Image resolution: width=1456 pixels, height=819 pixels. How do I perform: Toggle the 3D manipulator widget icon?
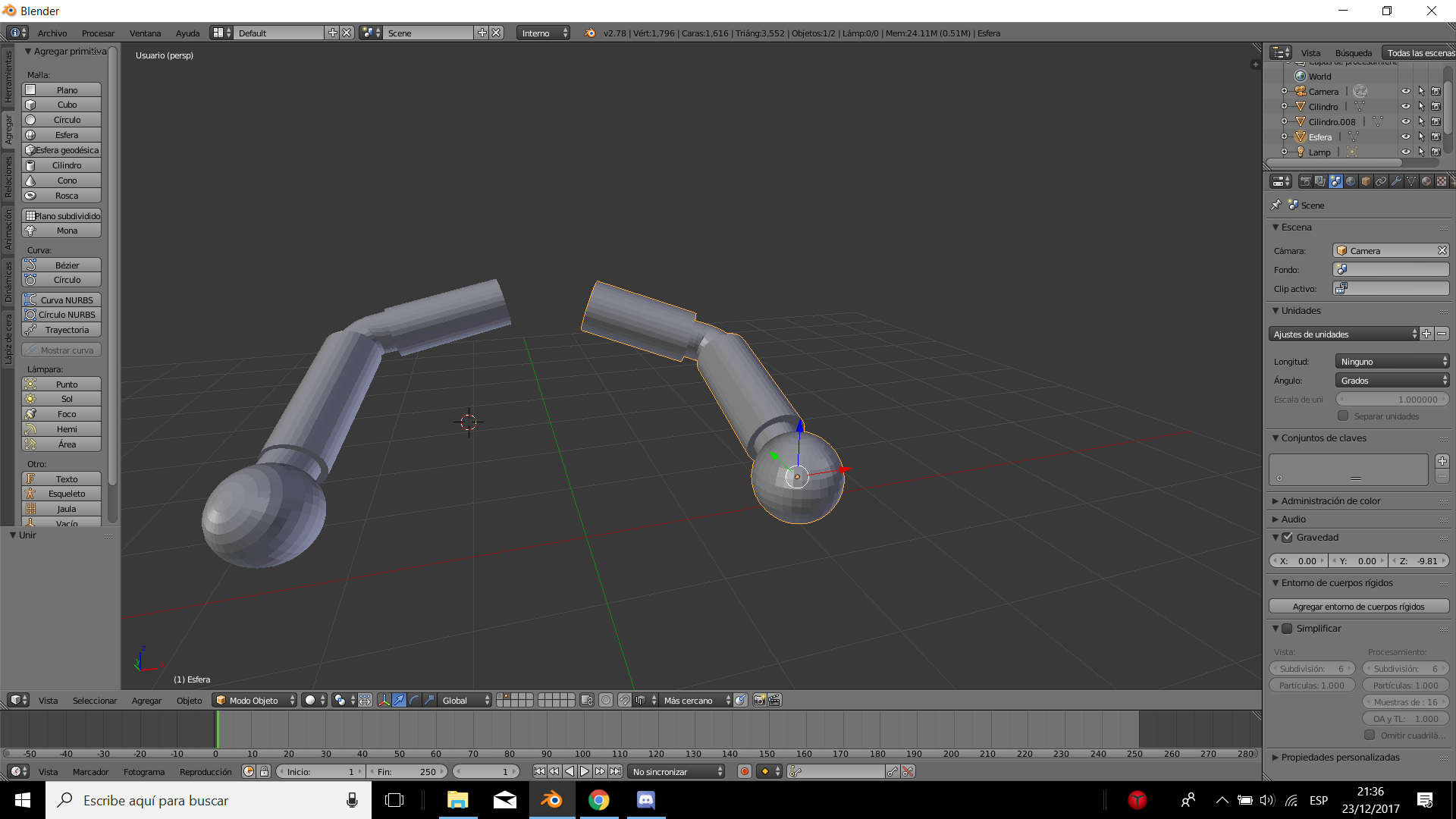click(x=384, y=700)
